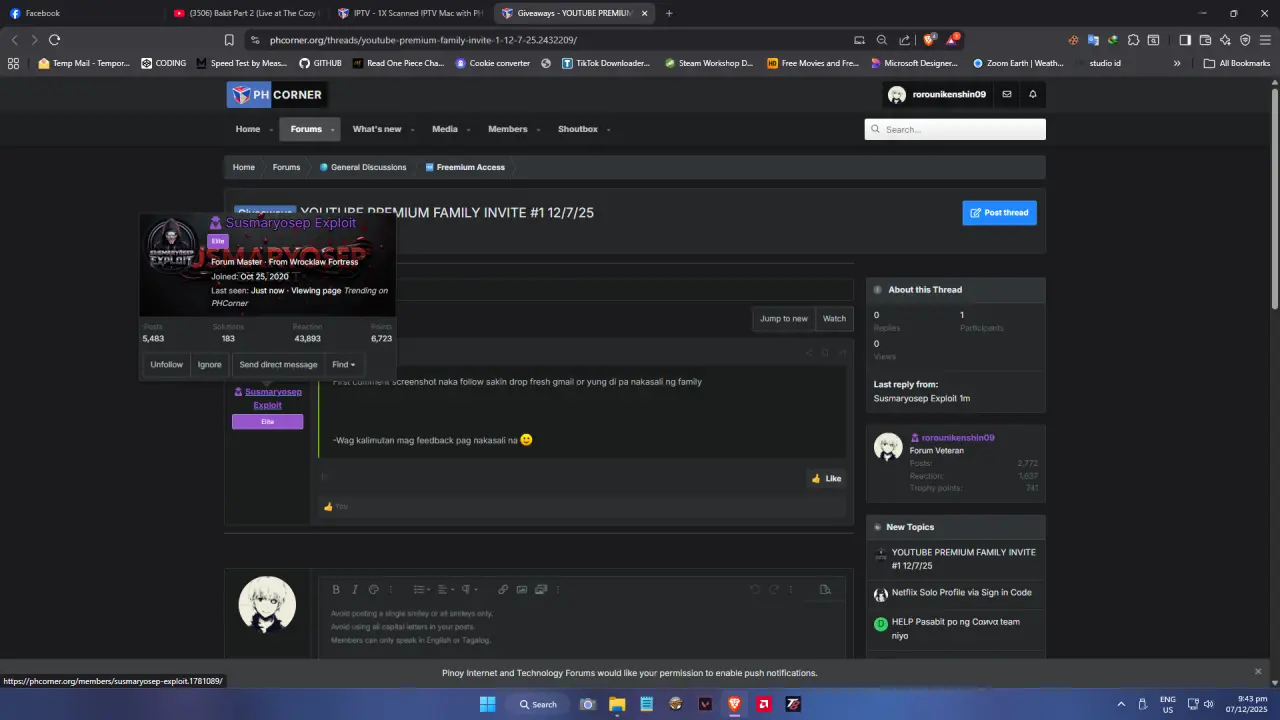Go to Home breadcrumb
The height and width of the screenshot is (720, 1280).
point(244,167)
